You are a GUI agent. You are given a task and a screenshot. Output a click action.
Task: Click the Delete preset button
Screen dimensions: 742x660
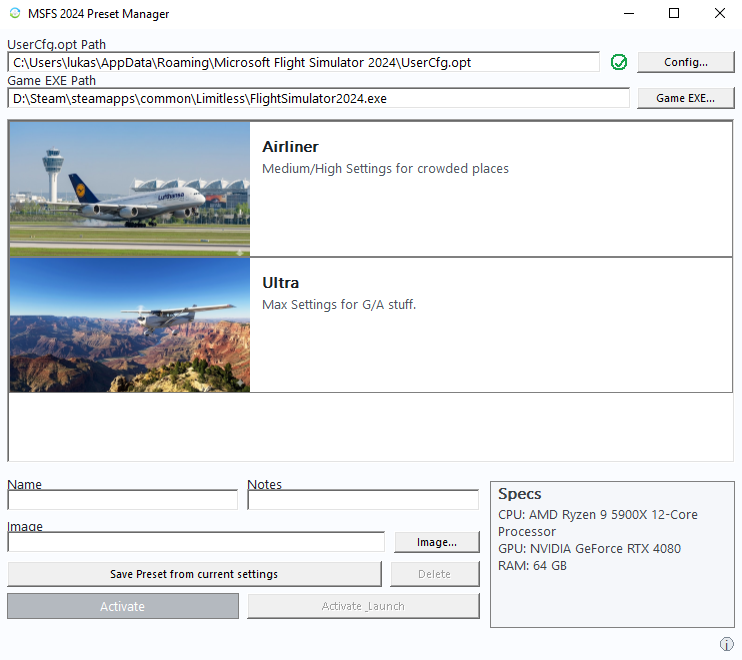click(434, 574)
